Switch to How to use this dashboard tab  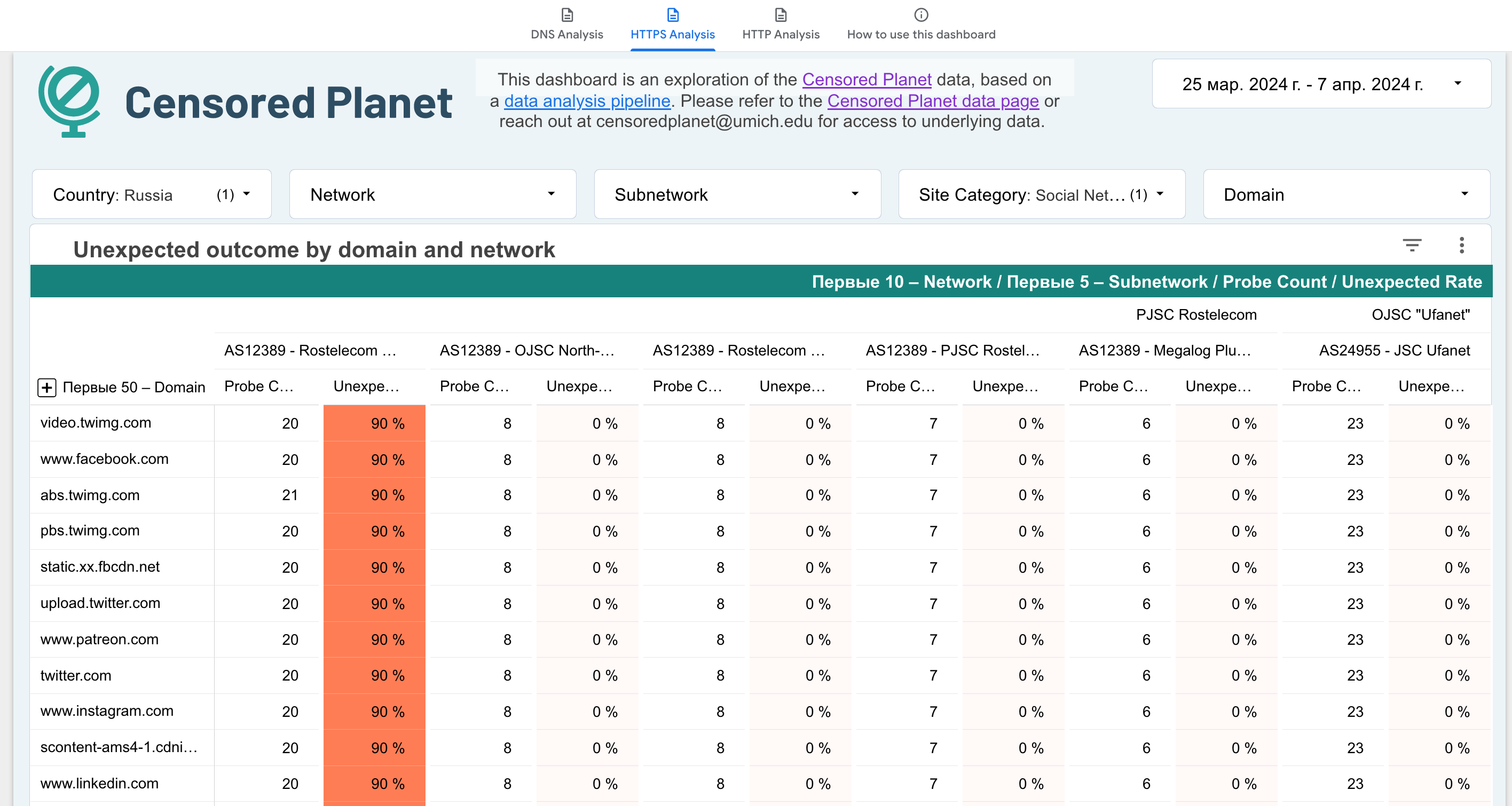[921, 34]
